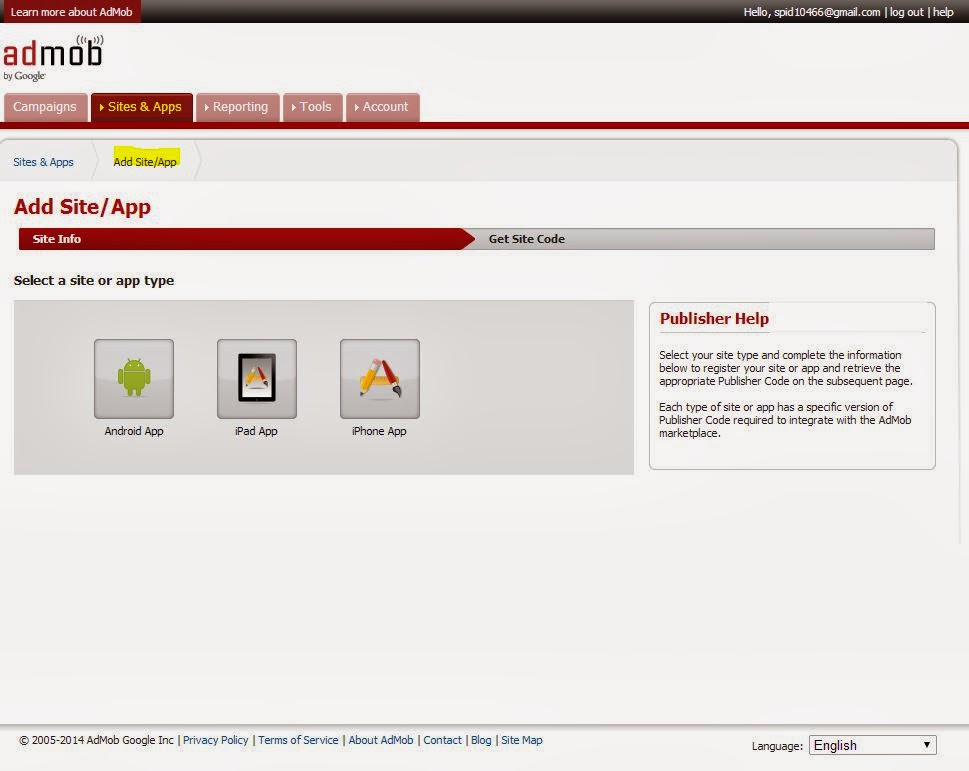Open the About AdMob link
The height and width of the screenshot is (771, 969).
pyautogui.click(x=381, y=740)
